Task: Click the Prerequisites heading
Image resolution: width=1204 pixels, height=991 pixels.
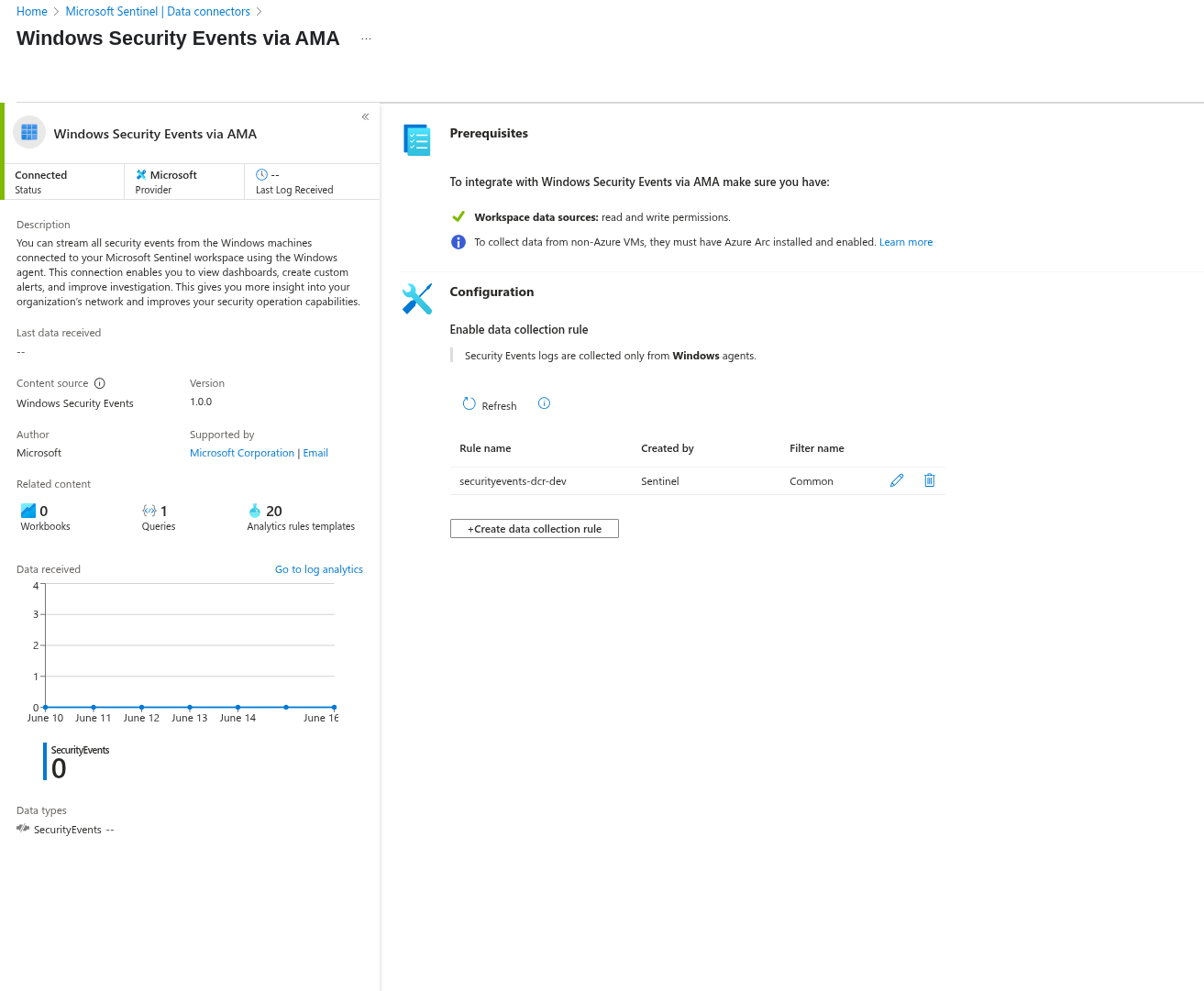Action: click(x=489, y=133)
